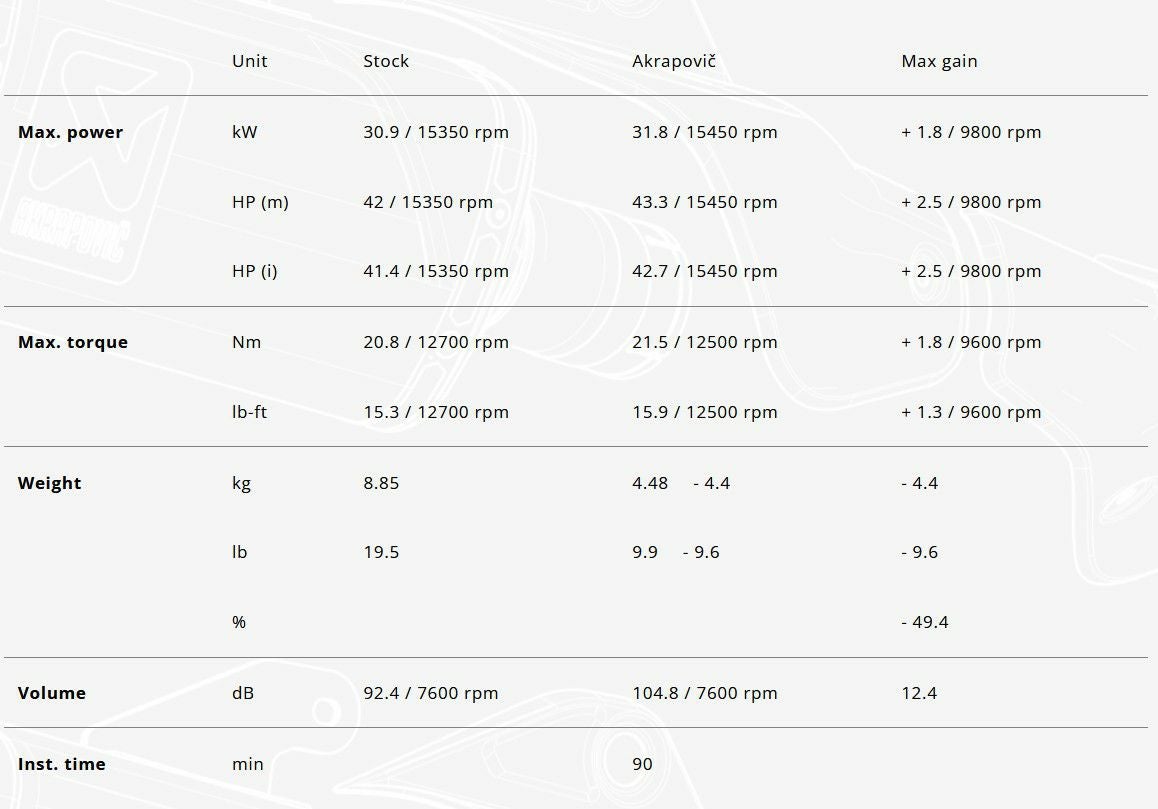Image resolution: width=1158 pixels, height=809 pixels.
Task: Click the "lb-ft" unit label
Action: tap(250, 412)
